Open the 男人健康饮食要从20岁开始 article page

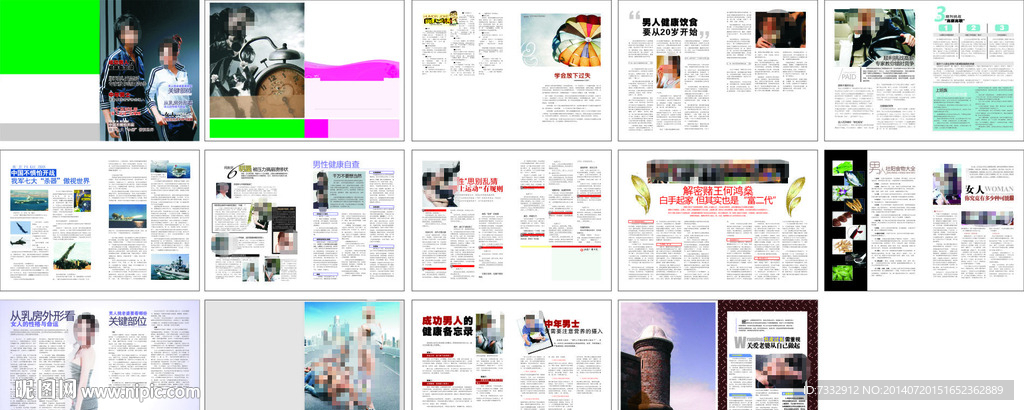669,27
